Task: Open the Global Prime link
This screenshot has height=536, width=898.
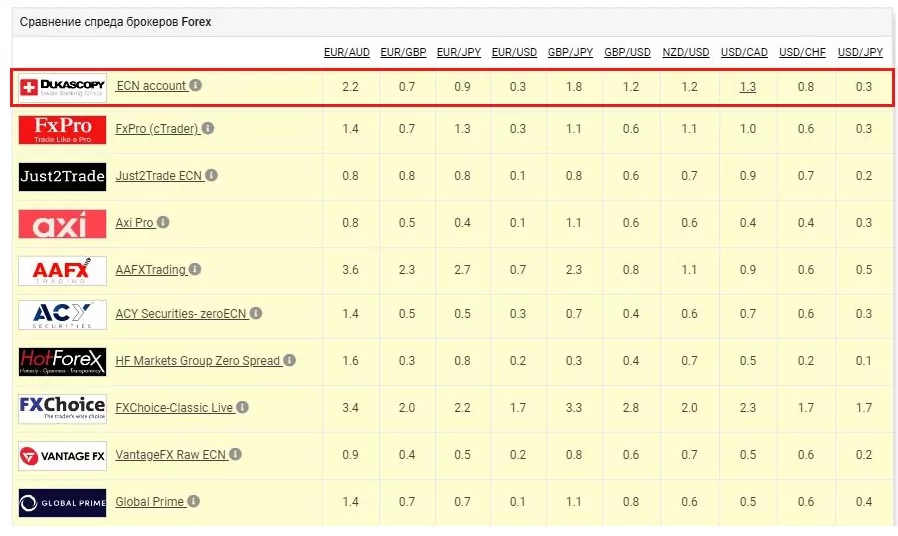Action: click(x=149, y=502)
